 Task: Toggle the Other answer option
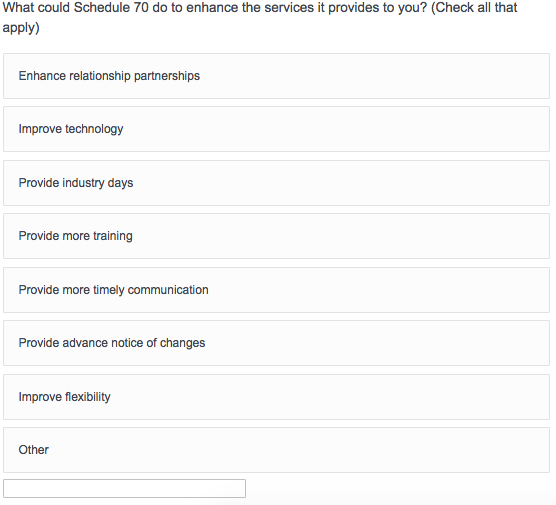tap(276, 450)
